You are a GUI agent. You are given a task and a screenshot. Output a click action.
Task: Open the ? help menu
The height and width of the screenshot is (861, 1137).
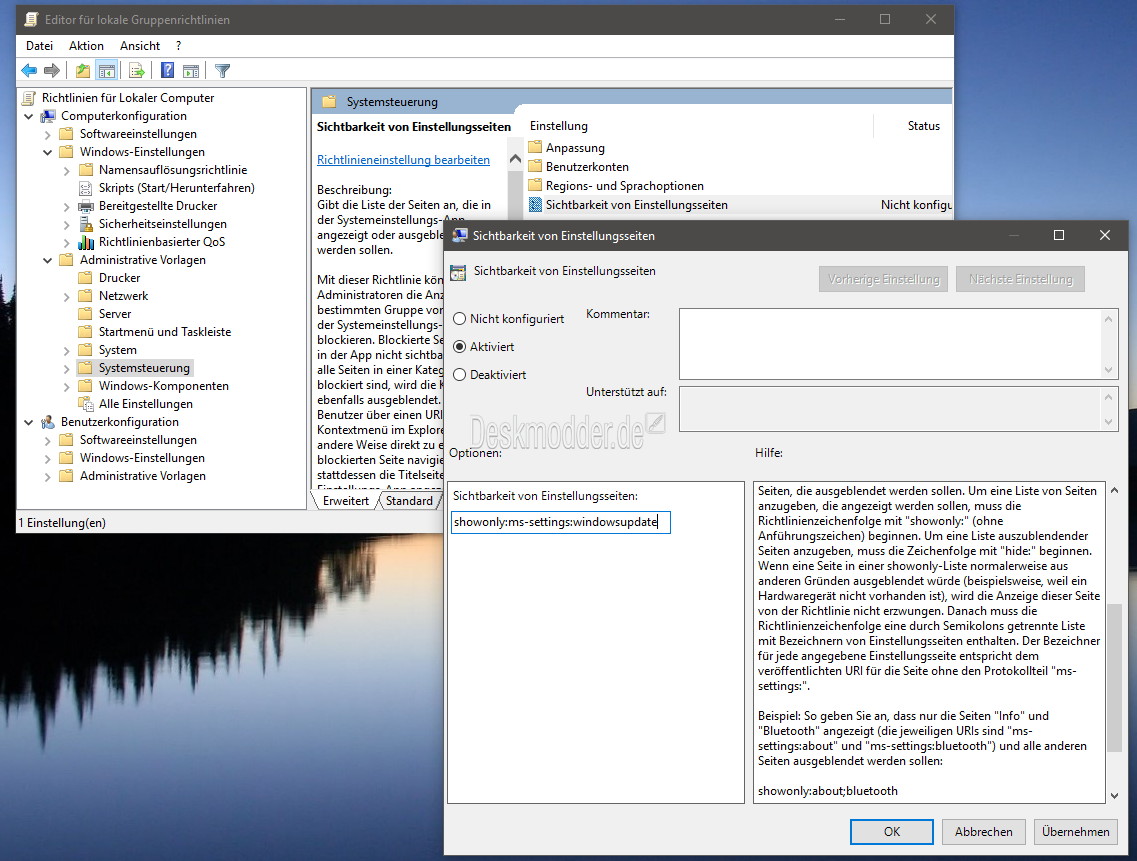click(x=178, y=46)
